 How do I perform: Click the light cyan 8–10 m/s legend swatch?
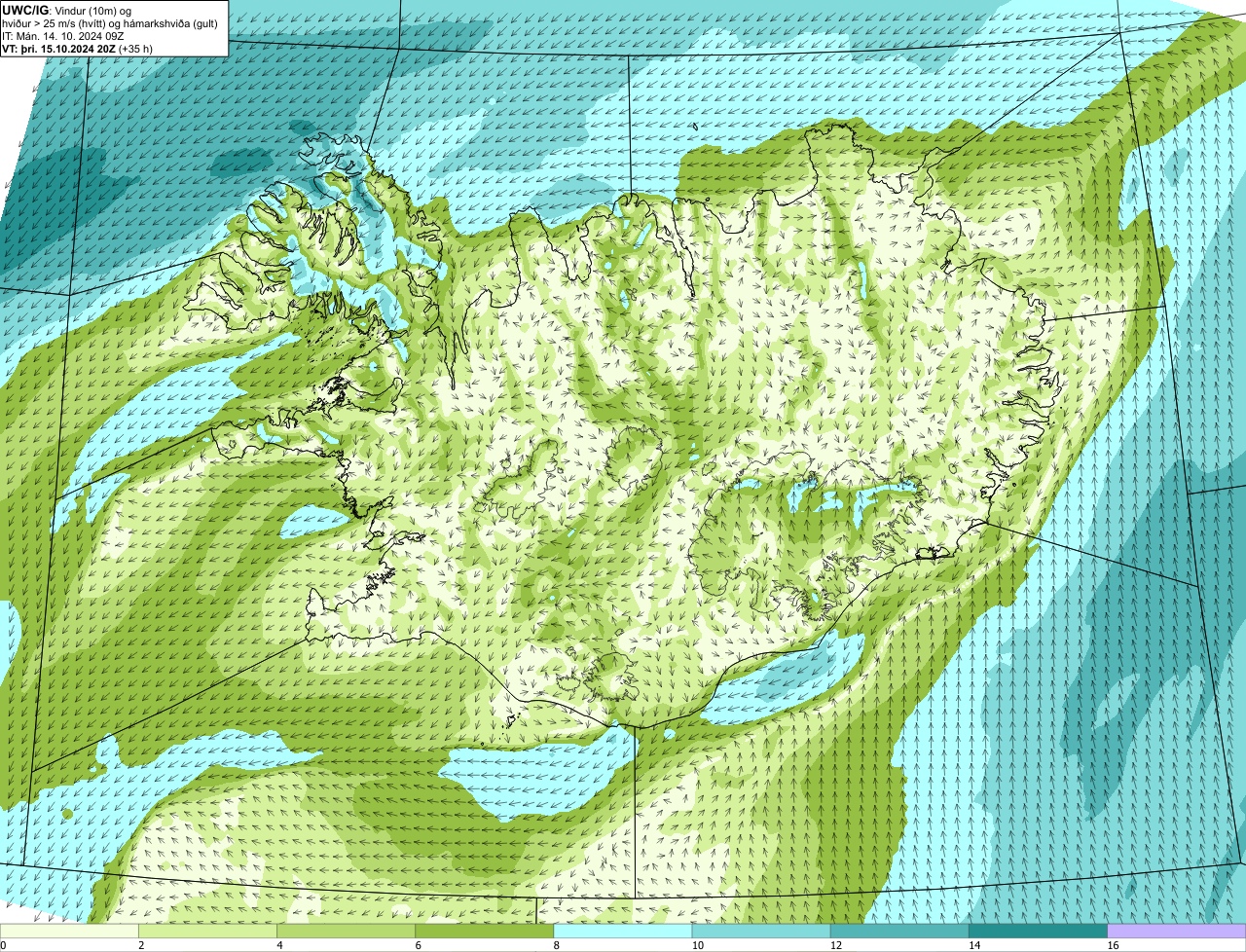624,932
